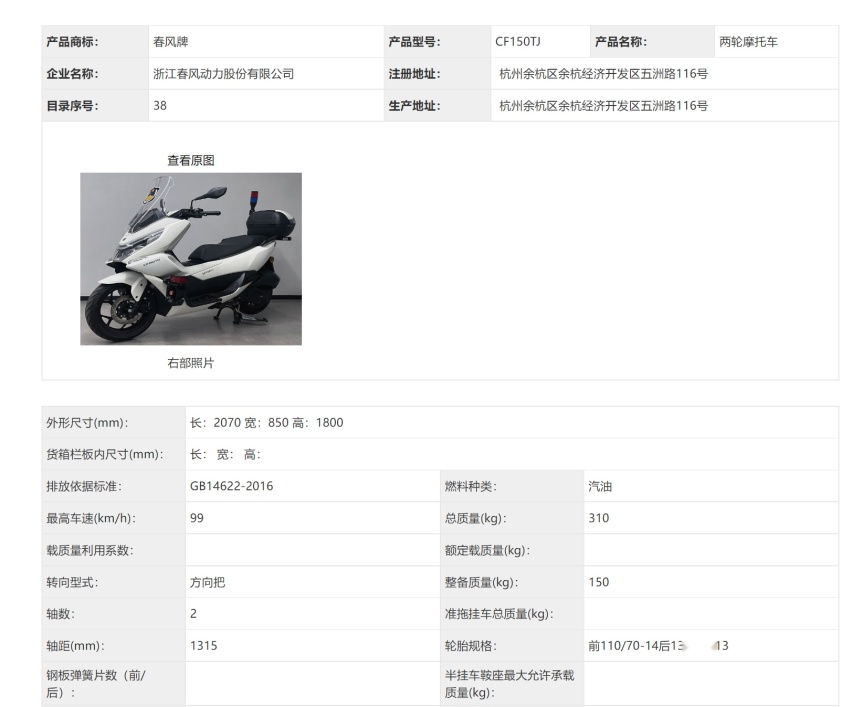Select the brand value 春风牌
This screenshot has height=707, width=852.
click(x=171, y=42)
